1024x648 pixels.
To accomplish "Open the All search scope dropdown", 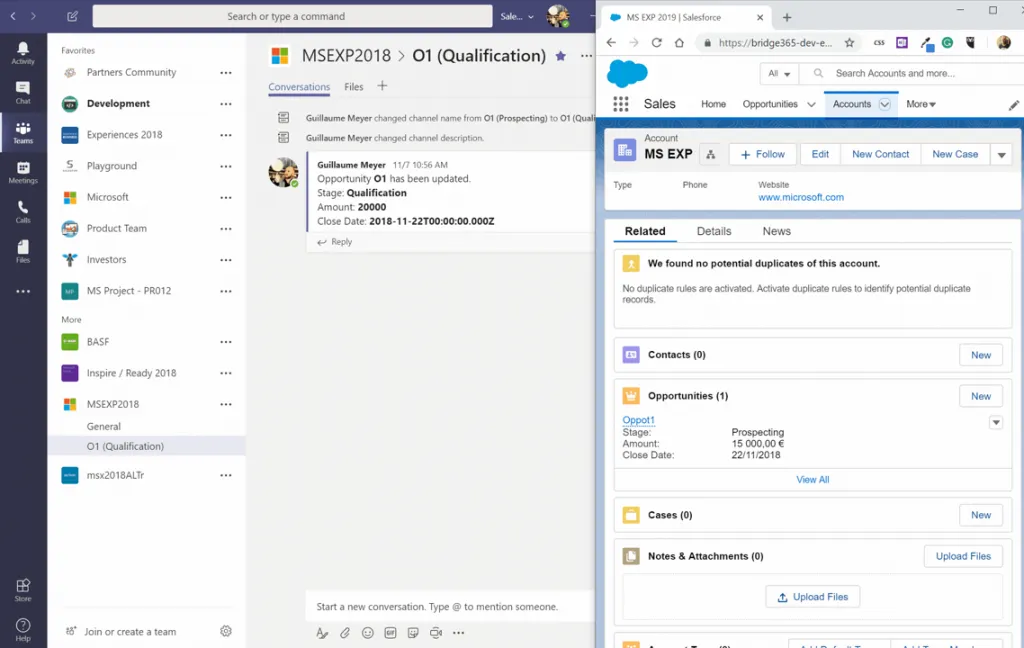I will pyautogui.click(x=779, y=73).
